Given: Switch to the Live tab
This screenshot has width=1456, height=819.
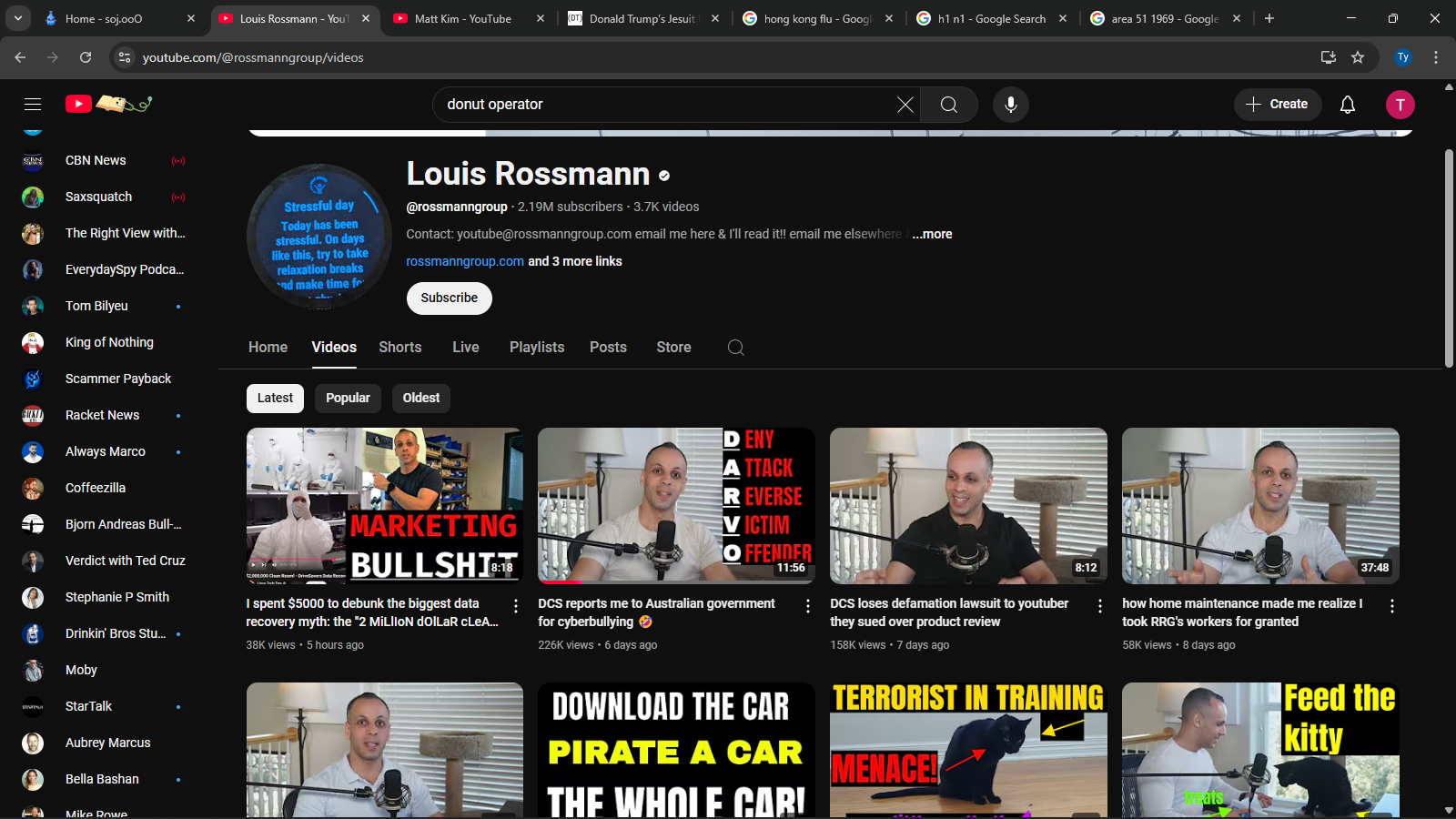Looking at the screenshot, I should coord(466,348).
